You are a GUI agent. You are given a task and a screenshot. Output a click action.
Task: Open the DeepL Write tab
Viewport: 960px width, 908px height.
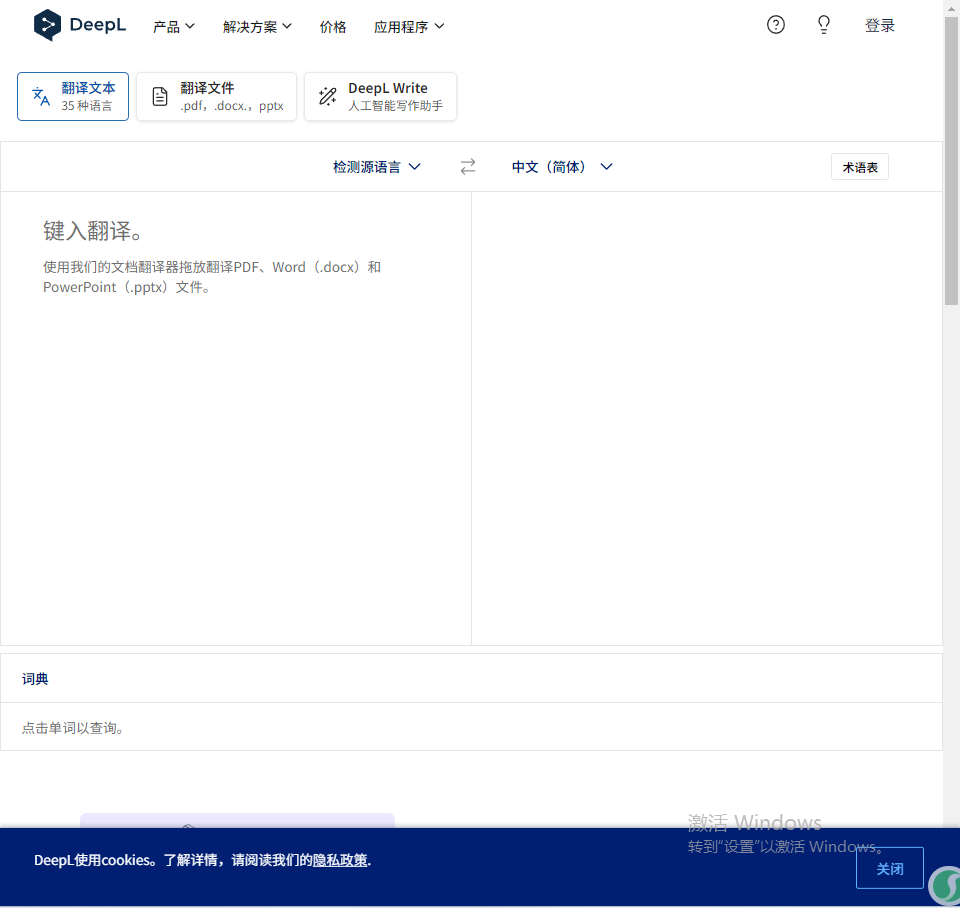tap(380, 96)
